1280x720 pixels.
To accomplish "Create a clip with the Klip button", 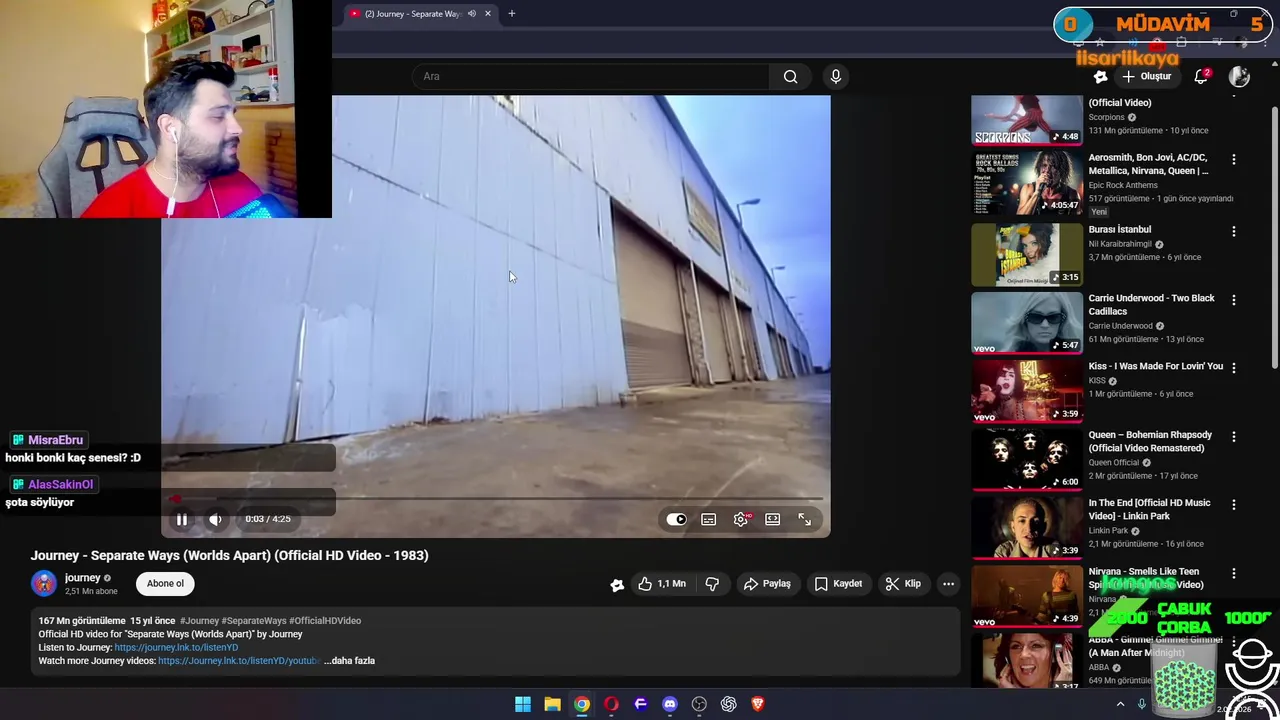I will tap(903, 584).
